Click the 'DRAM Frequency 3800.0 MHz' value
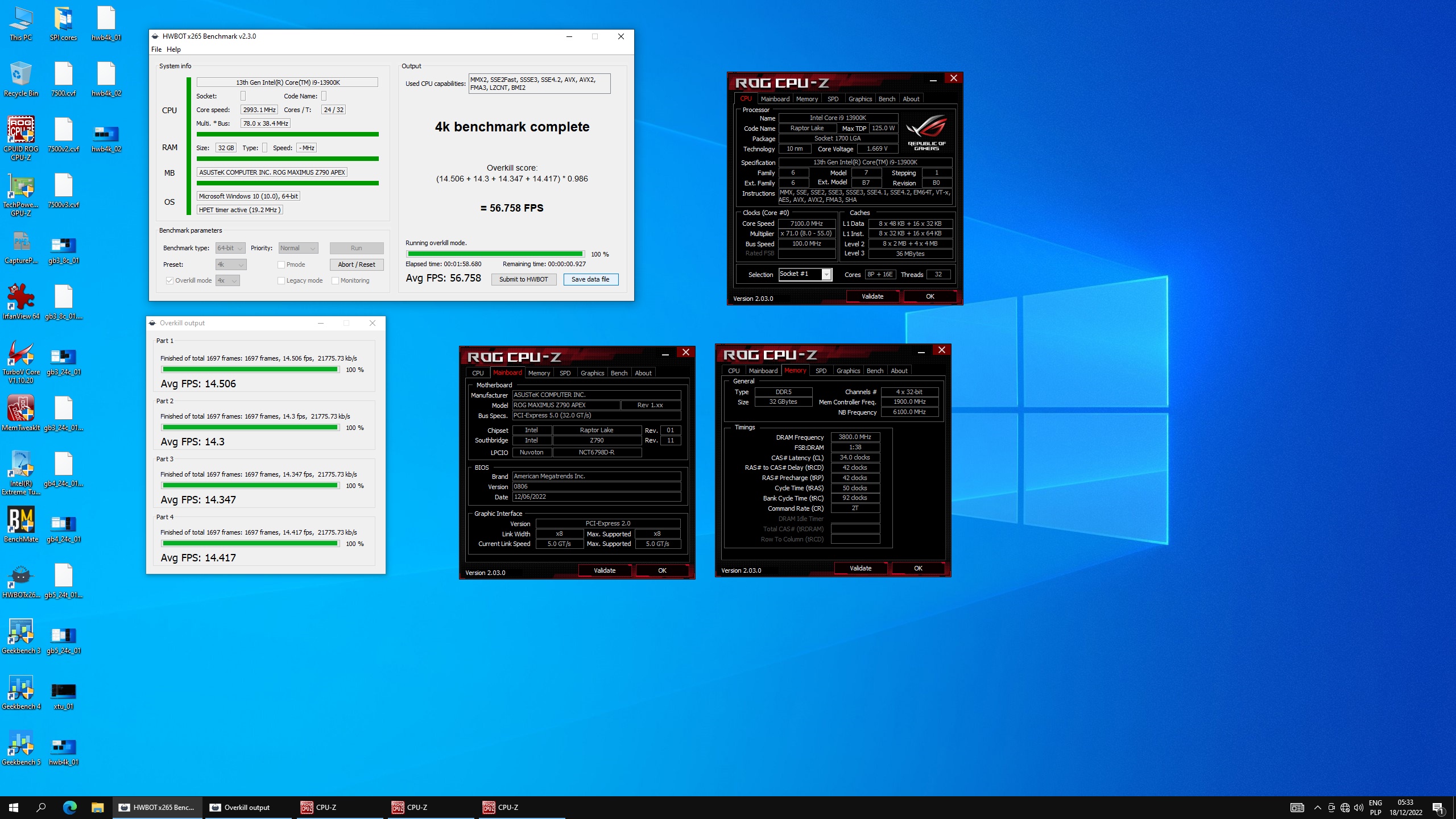 [x=855, y=437]
